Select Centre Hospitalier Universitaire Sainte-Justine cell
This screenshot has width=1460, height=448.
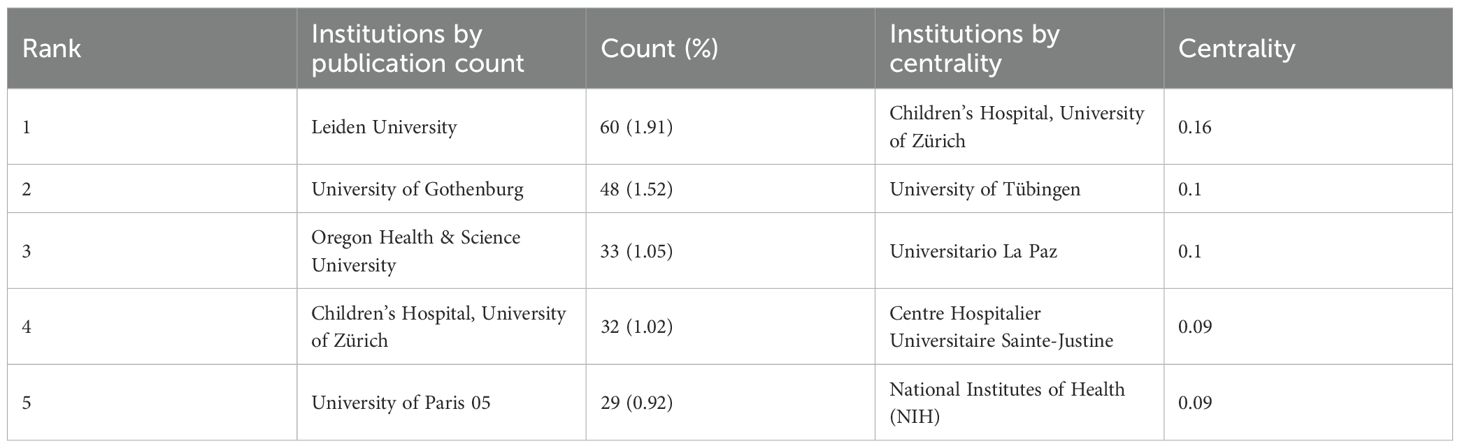(x=1001, y=327)
